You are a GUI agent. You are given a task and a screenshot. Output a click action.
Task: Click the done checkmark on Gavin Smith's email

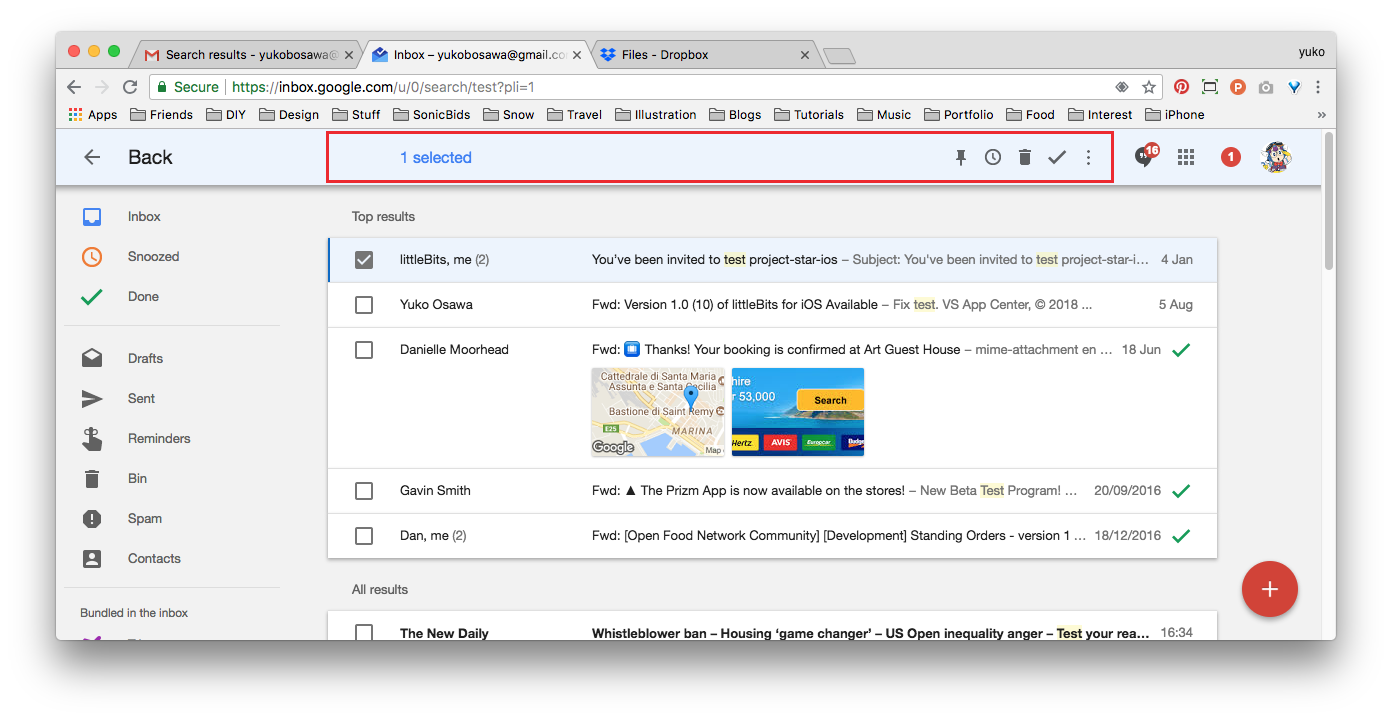pyautogui.click(x=1181, y=491)
